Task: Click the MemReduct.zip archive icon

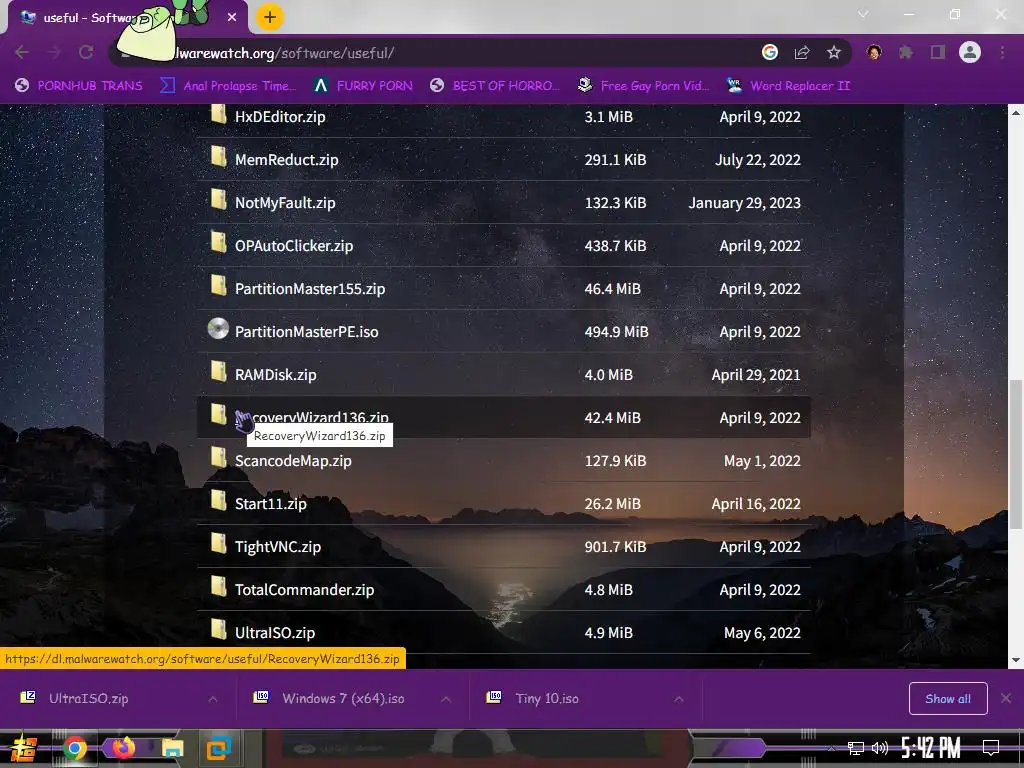Action: (218, 157)
